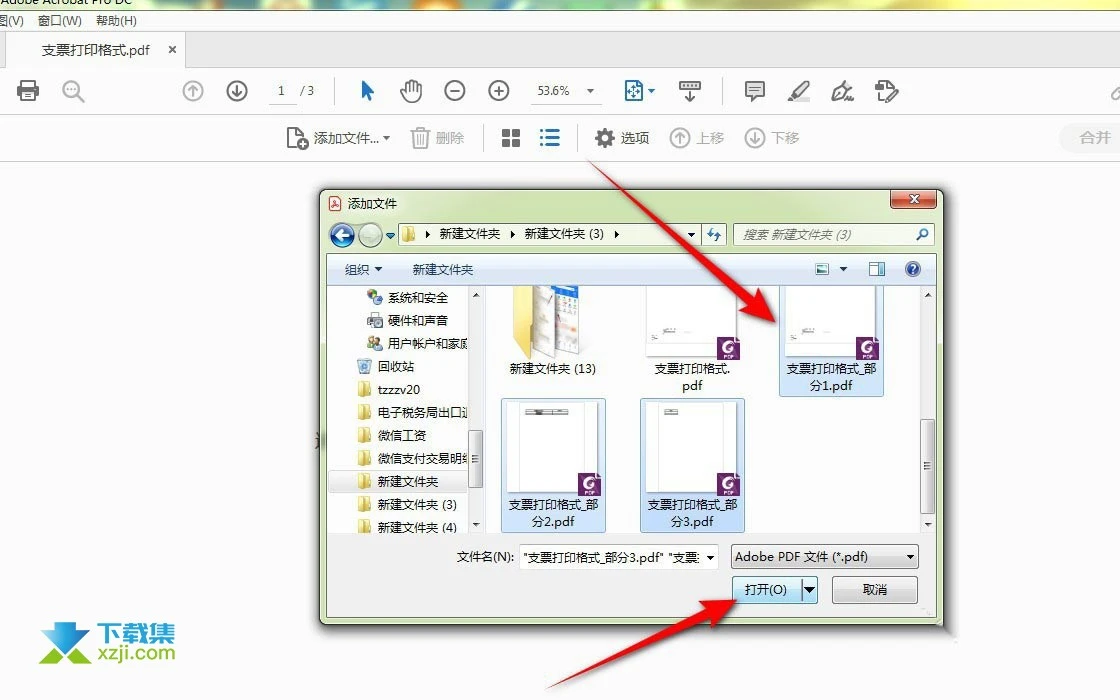Toggle the preview pane in the dialog

pos(879,268)
